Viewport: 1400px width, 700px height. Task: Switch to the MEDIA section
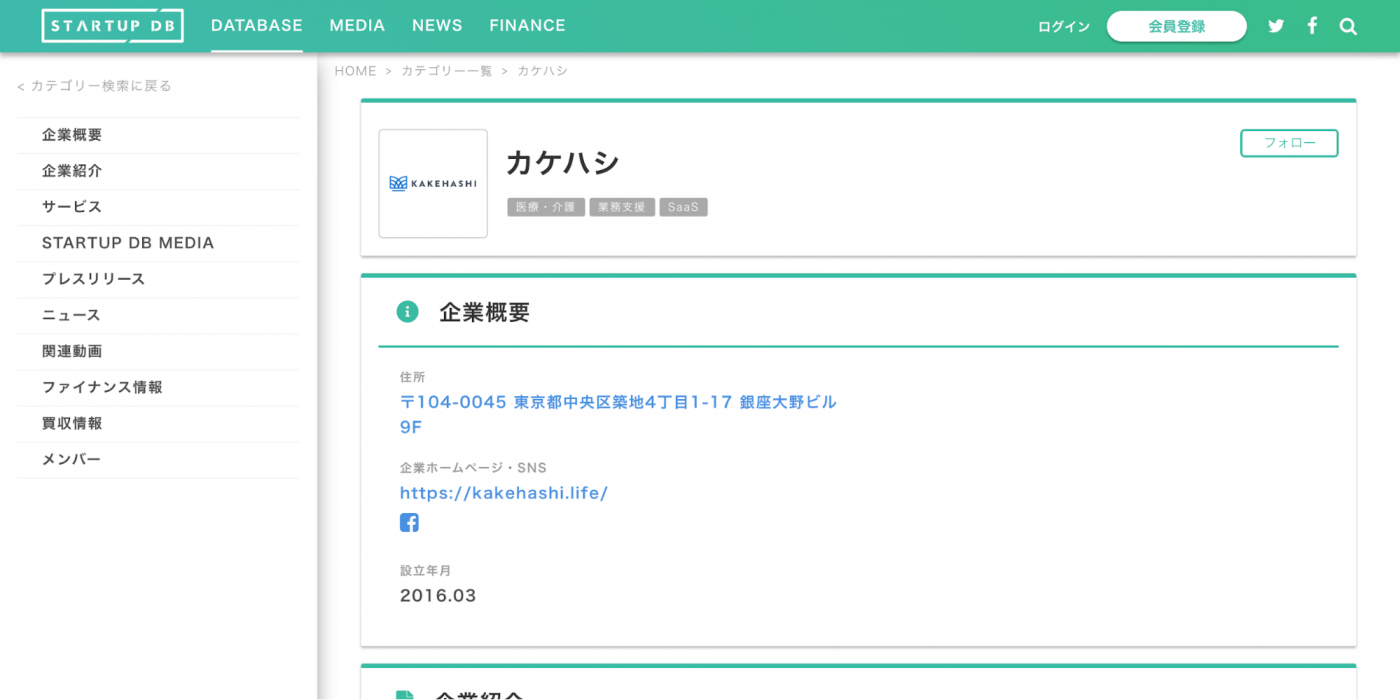pos(357,25)
